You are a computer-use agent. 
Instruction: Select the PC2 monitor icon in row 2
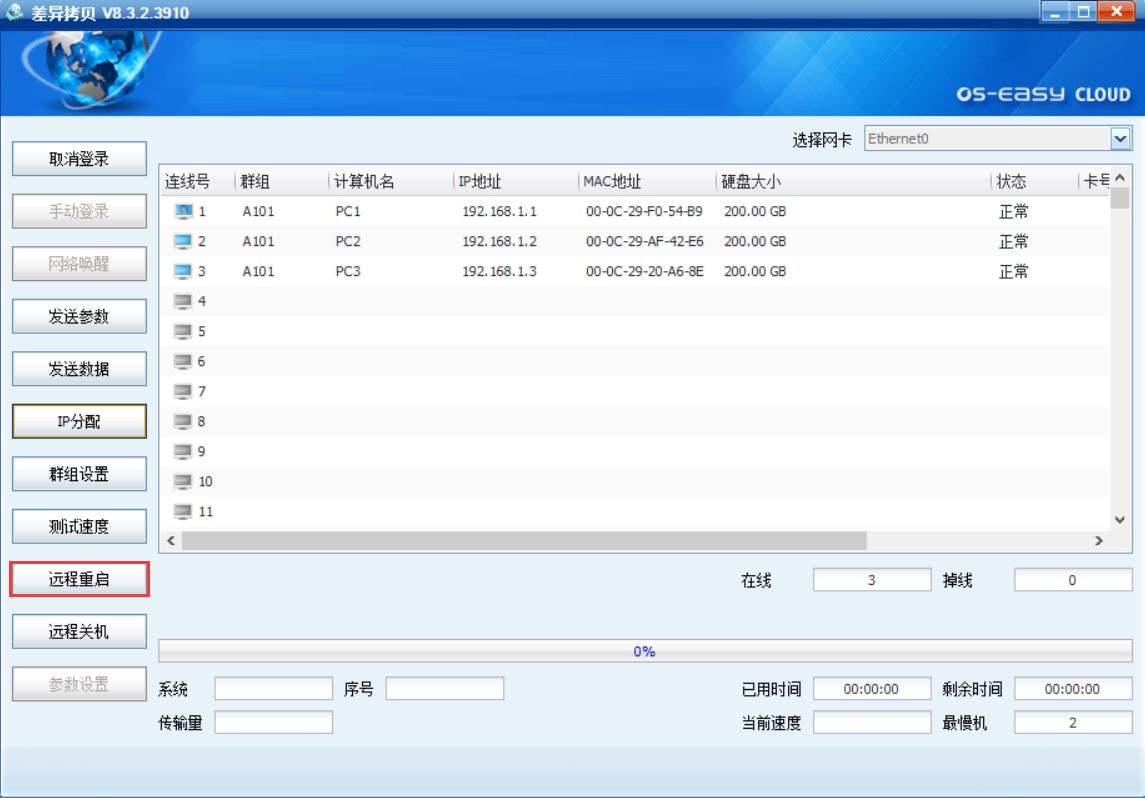click(182, 242)
